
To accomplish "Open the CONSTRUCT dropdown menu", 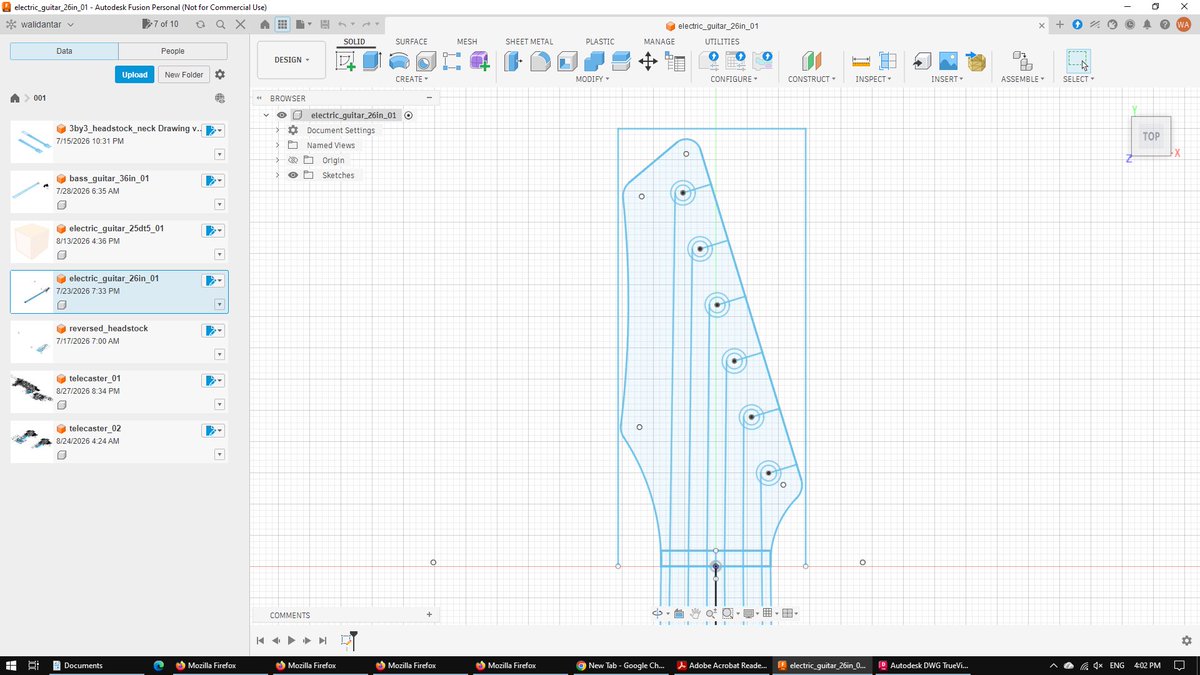I will 811,79.
